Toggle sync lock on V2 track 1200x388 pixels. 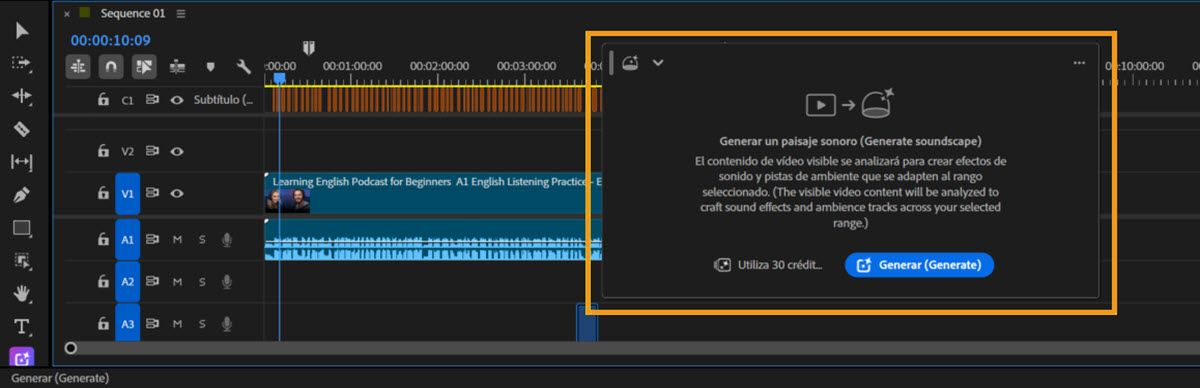[x=153, y=152]
